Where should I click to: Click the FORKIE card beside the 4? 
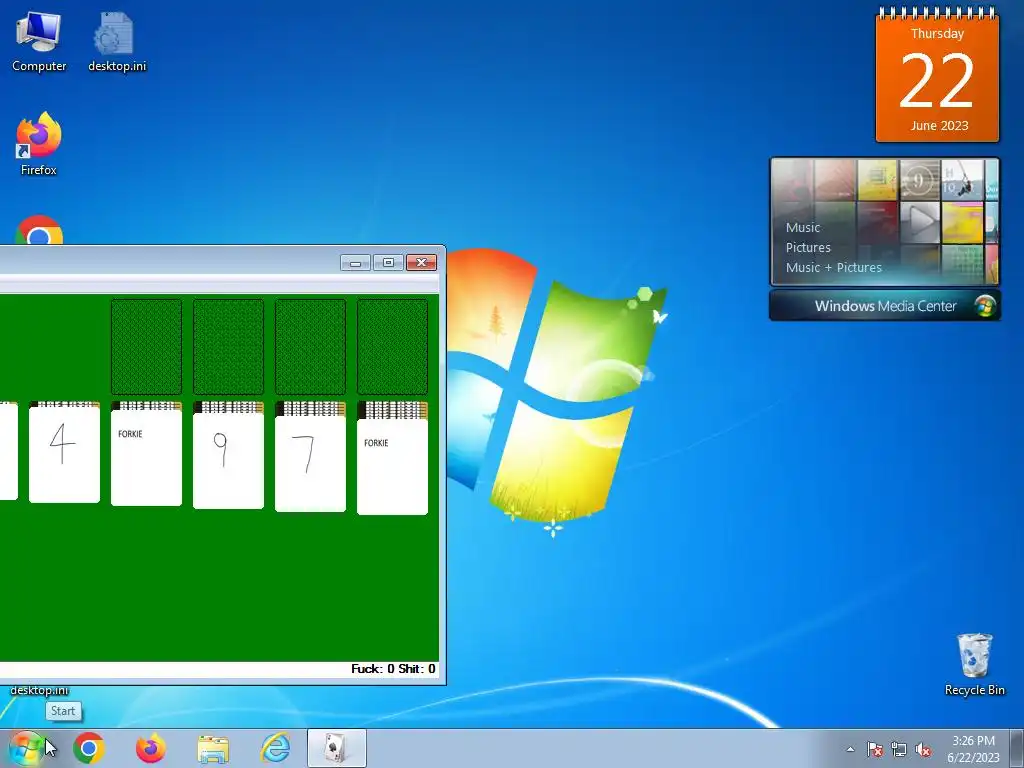coord(146,457)
